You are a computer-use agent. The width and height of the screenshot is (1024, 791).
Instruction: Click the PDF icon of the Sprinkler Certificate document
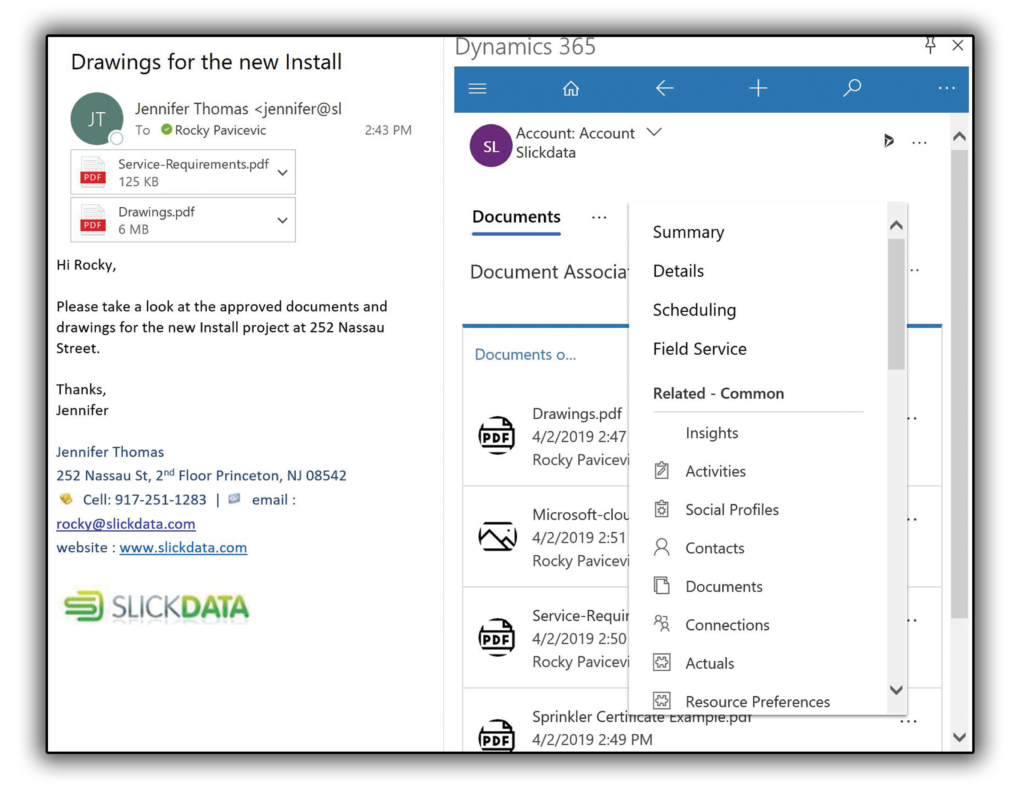497,735
